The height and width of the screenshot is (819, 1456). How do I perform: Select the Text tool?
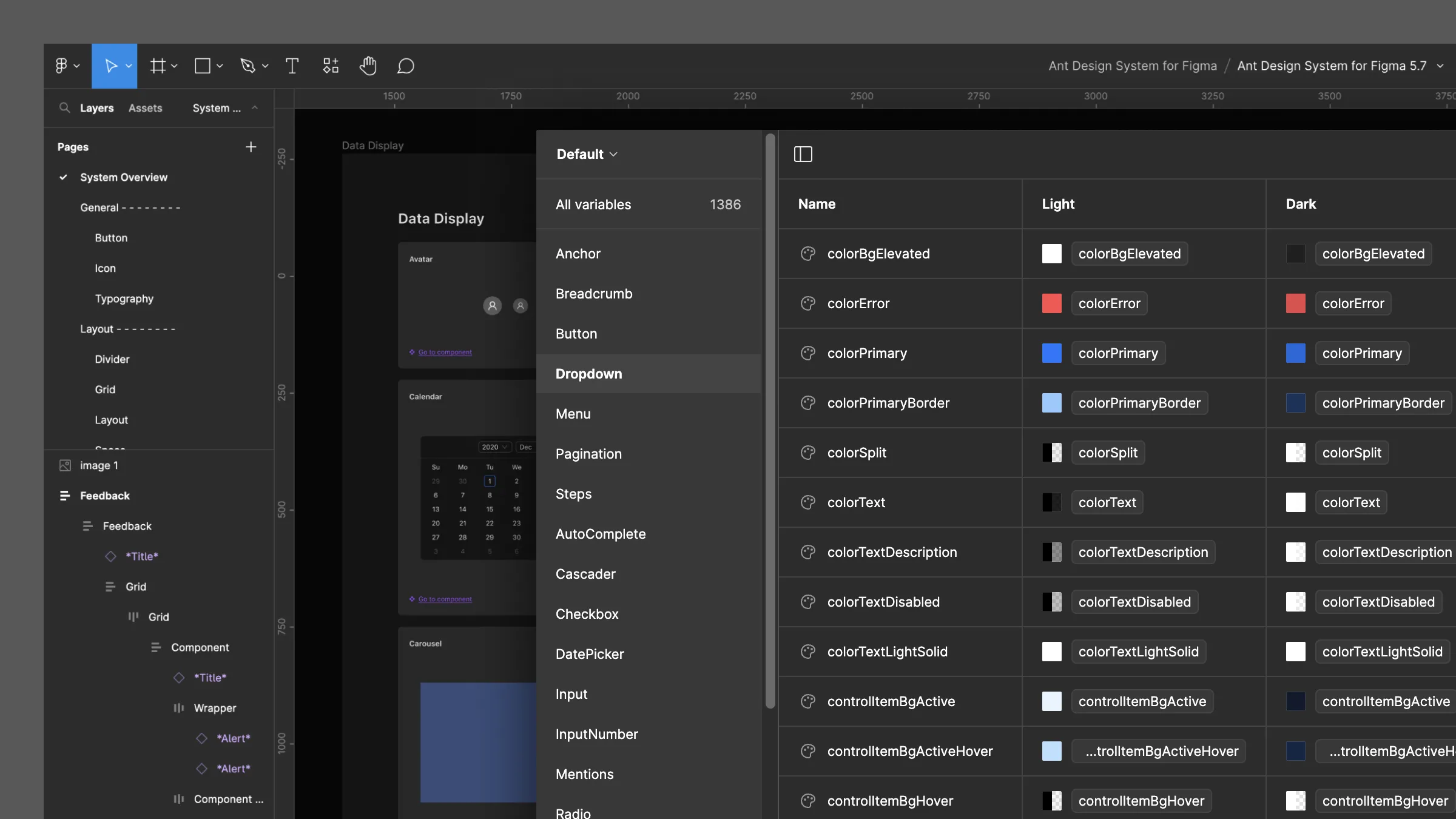tap(292, 66)
